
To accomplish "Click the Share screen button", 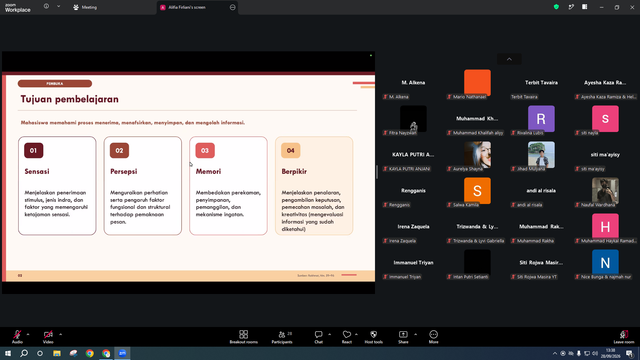I will [x=403, y=337].
